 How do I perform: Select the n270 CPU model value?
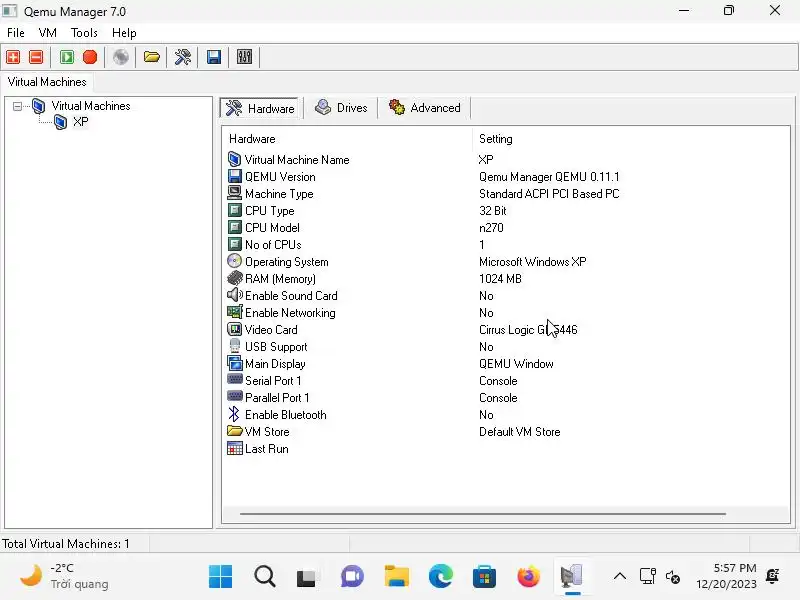pos(491,228)
